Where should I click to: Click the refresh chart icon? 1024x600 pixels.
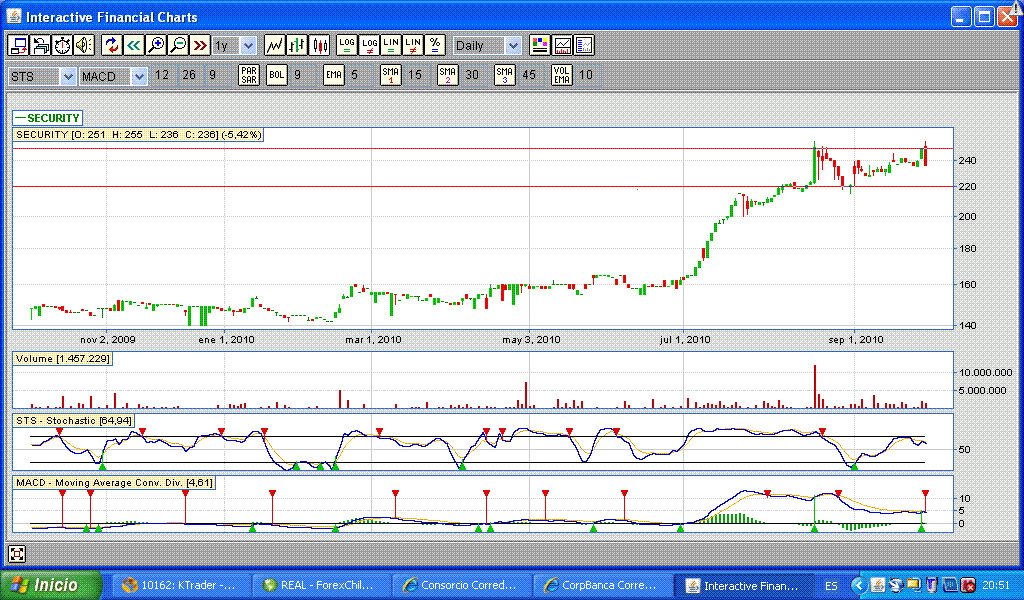111,45
